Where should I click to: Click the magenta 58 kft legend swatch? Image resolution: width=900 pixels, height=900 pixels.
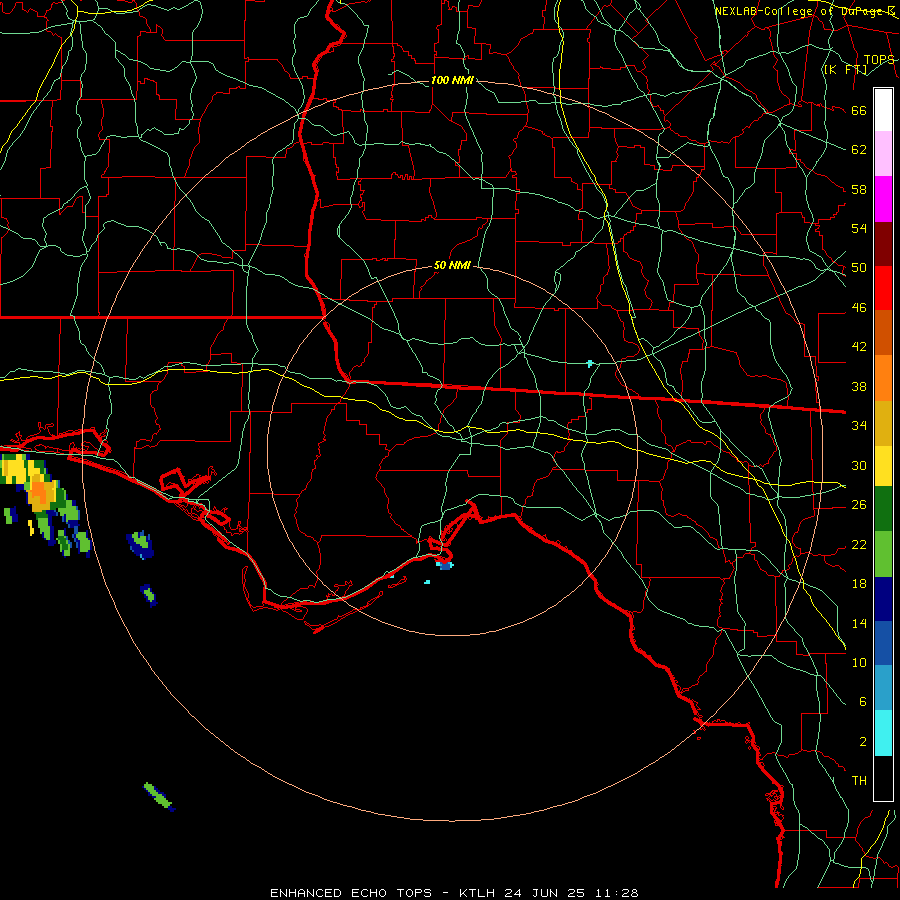pos(883,199)
